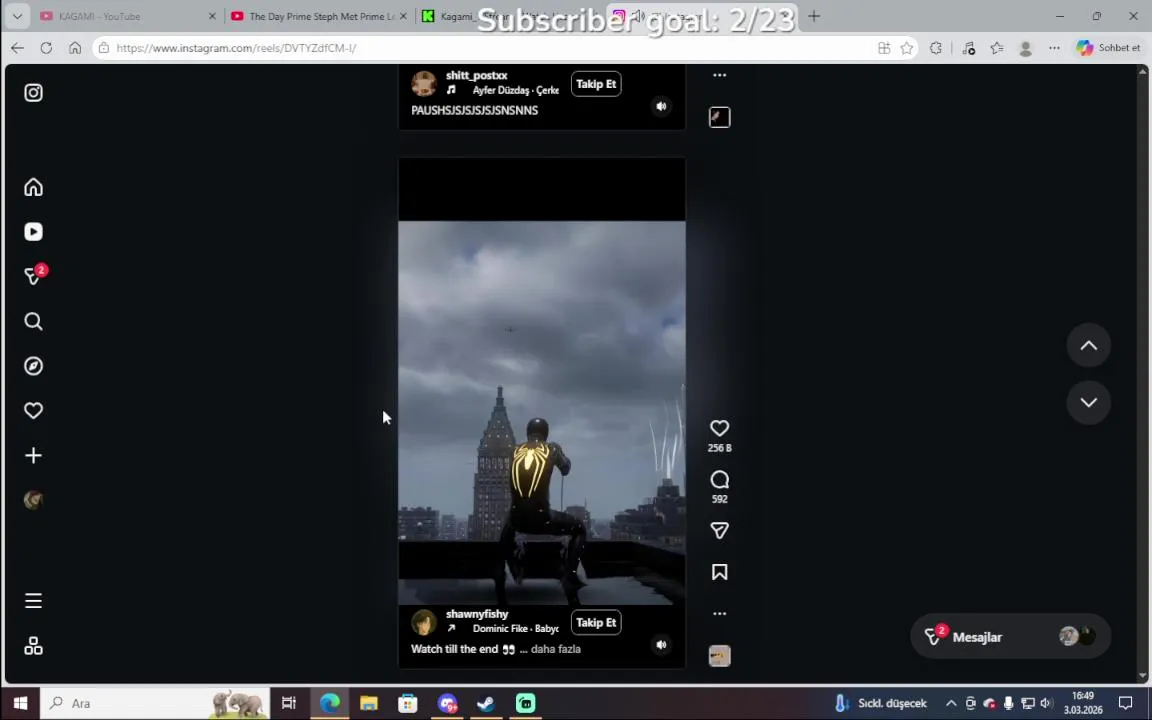Image resolution: width=1152 pixels, height=720 pixels.
Task: Save shawnyfishy reel with bookmark
Action: (719, 572)
